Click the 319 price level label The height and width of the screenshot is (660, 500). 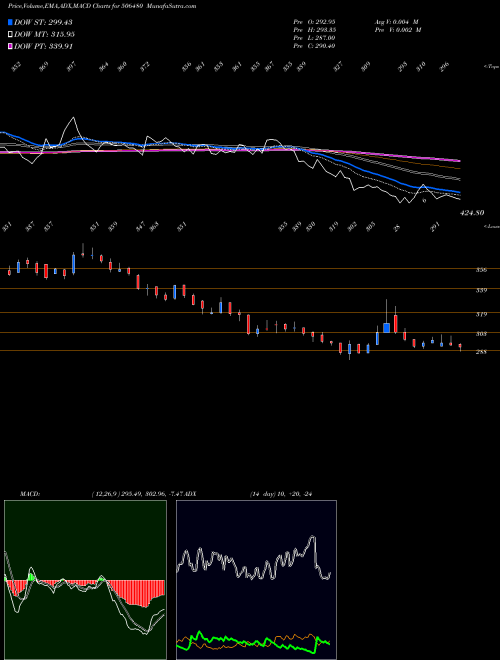[x=481, y=314]
